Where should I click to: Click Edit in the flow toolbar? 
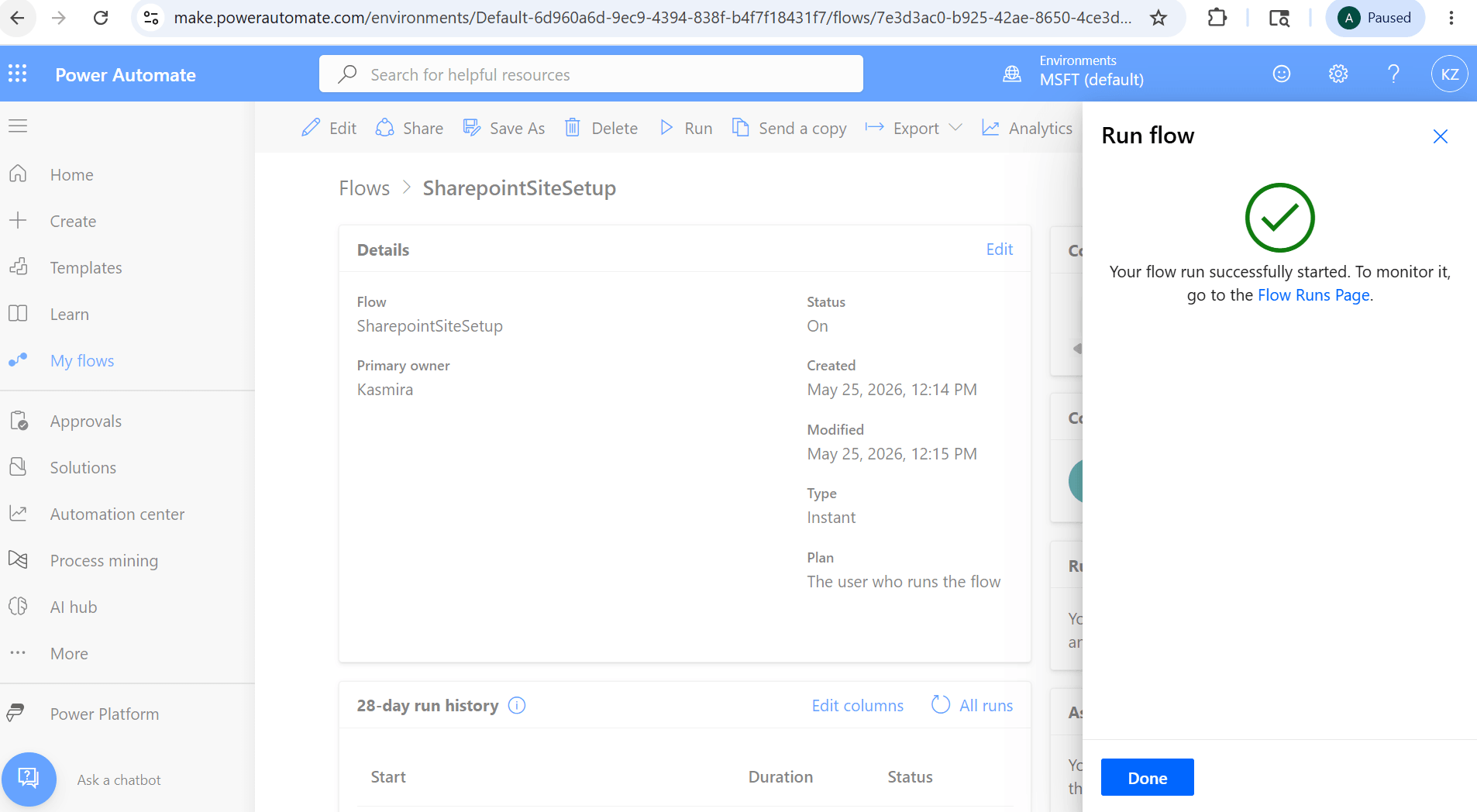coord(329,128)
